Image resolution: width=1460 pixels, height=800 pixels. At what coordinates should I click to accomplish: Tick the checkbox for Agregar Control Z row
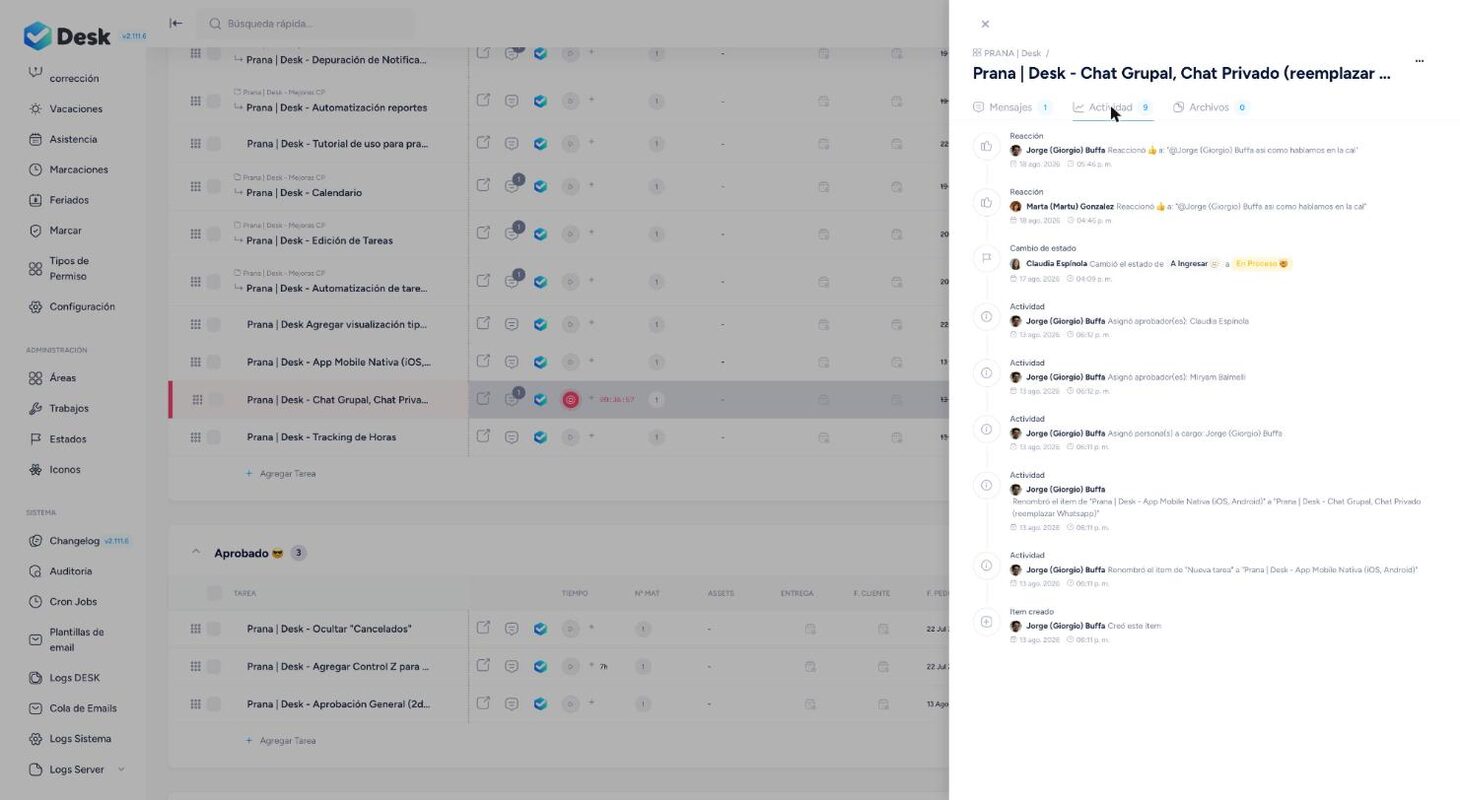click(214, 666)
